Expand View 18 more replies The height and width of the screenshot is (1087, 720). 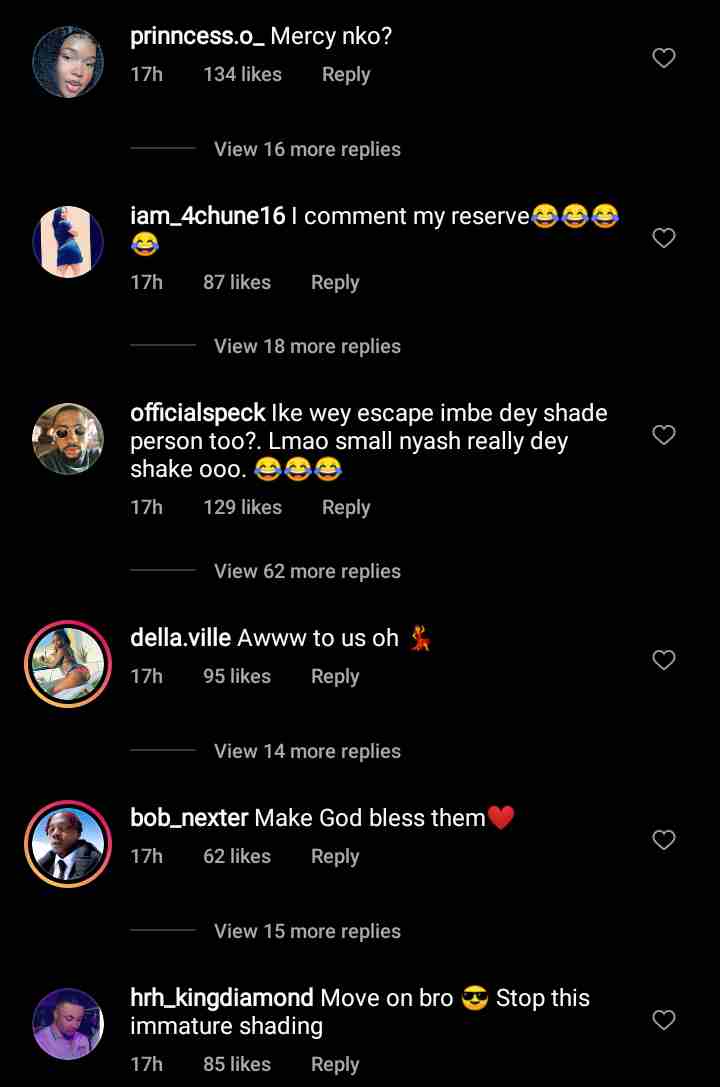pyautogui.click(x=307, y=346)
